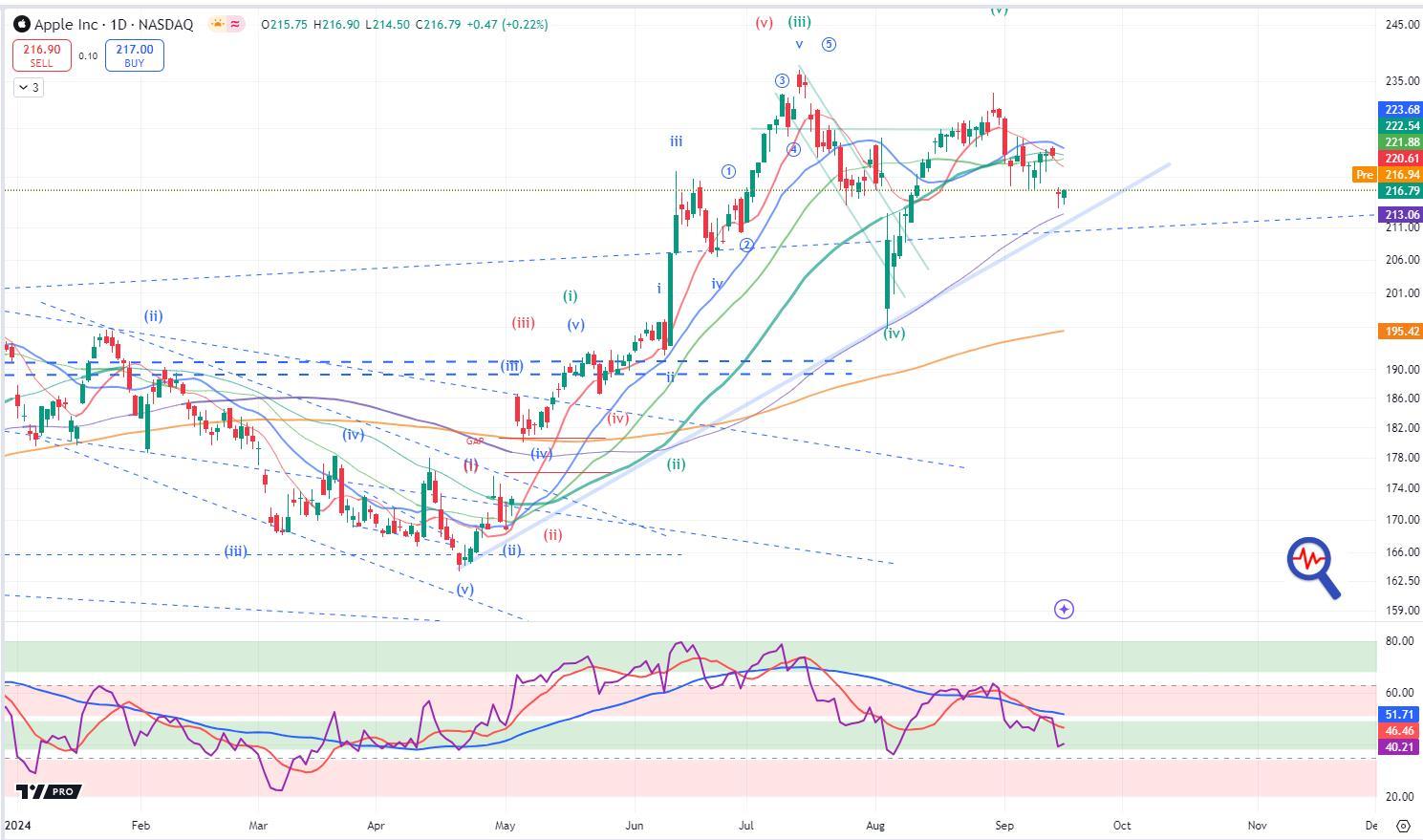Click the pink approximately-equal data status icon
The height and width of the screenshot is (840, 1423).
click(235, 24)
